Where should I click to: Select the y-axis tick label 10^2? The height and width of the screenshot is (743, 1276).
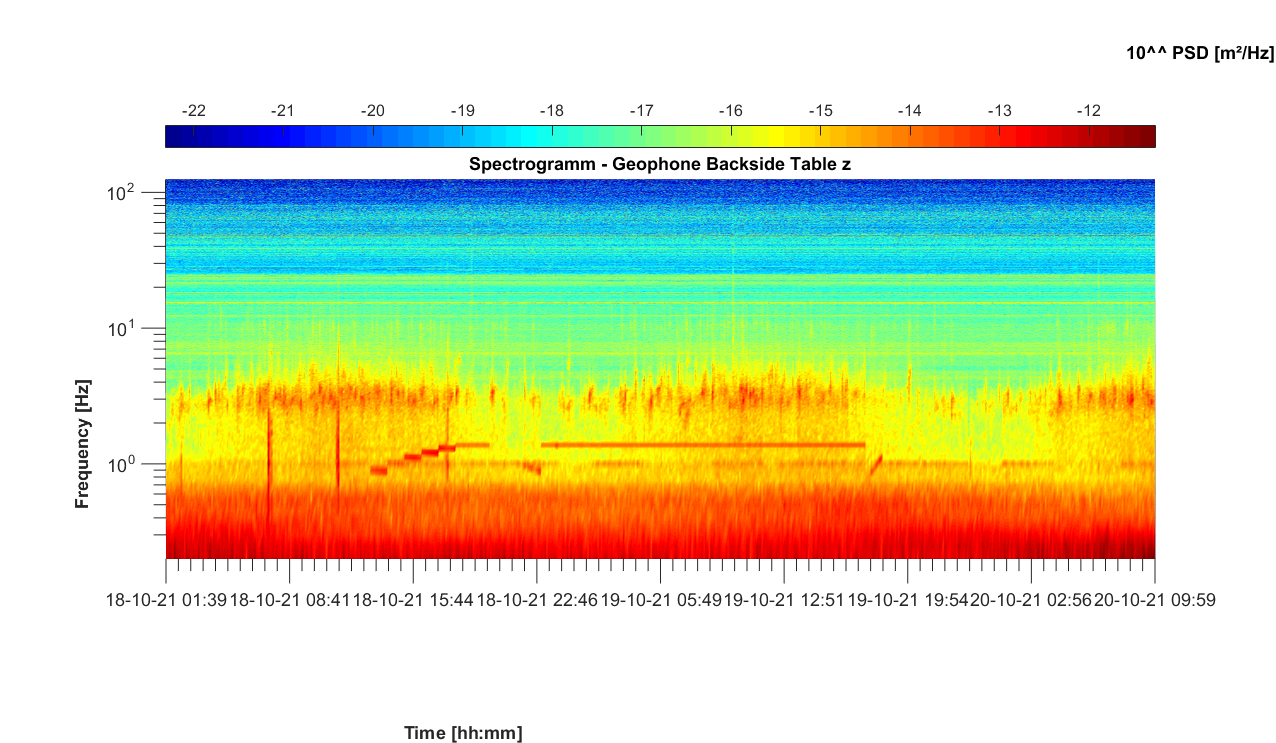pos(123,190)
